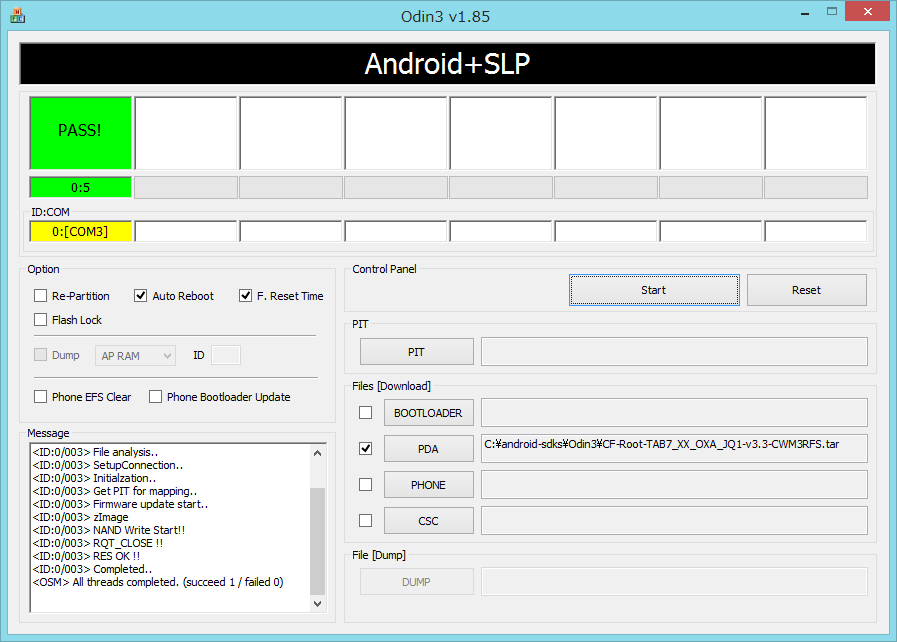Close the Odin3 window
897x642 pixels.
point(868,11)
